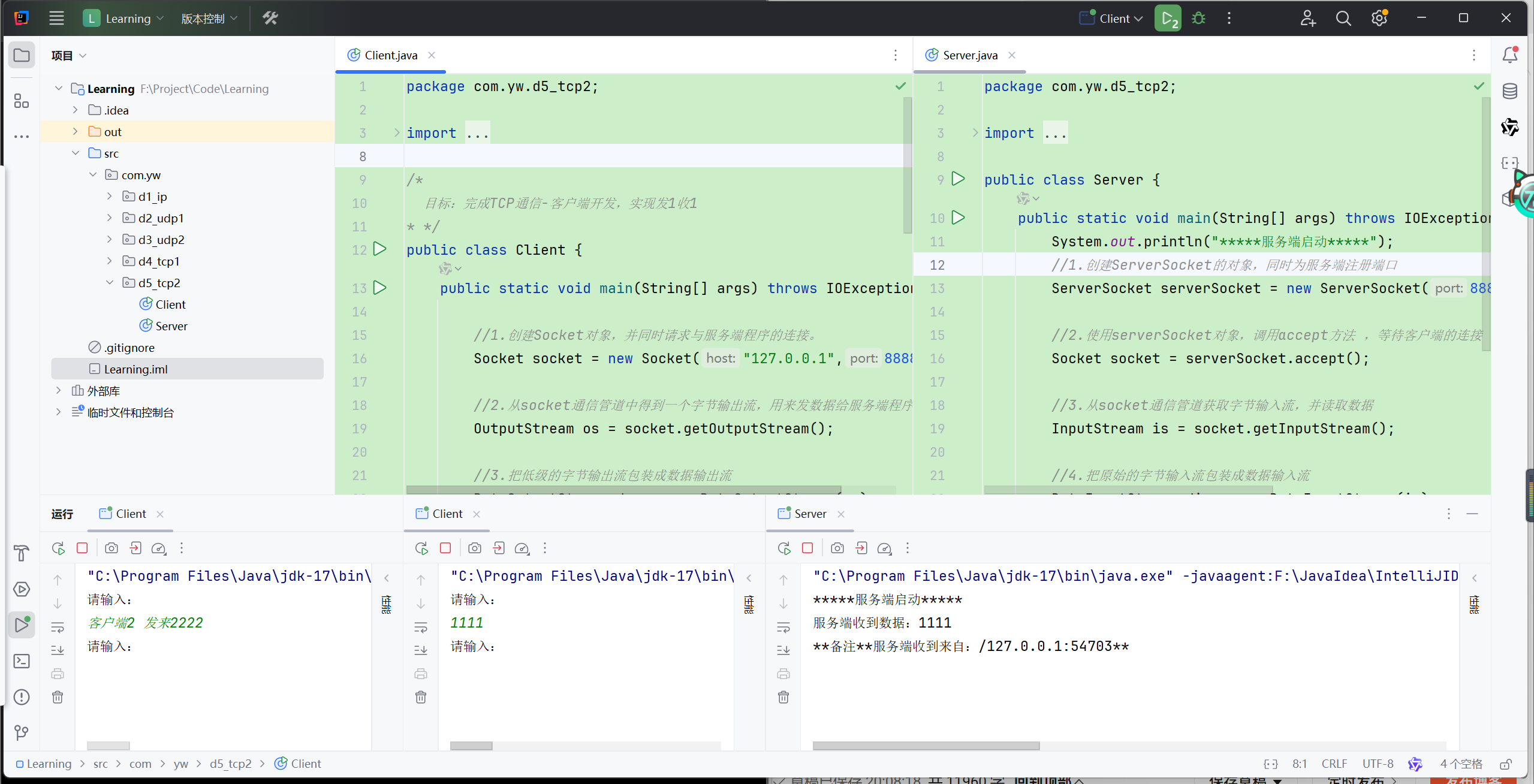The width and height of the screenshot is (1534, 784).
Task: Switch to the Server.java editor tab
Action: (969, 55)
